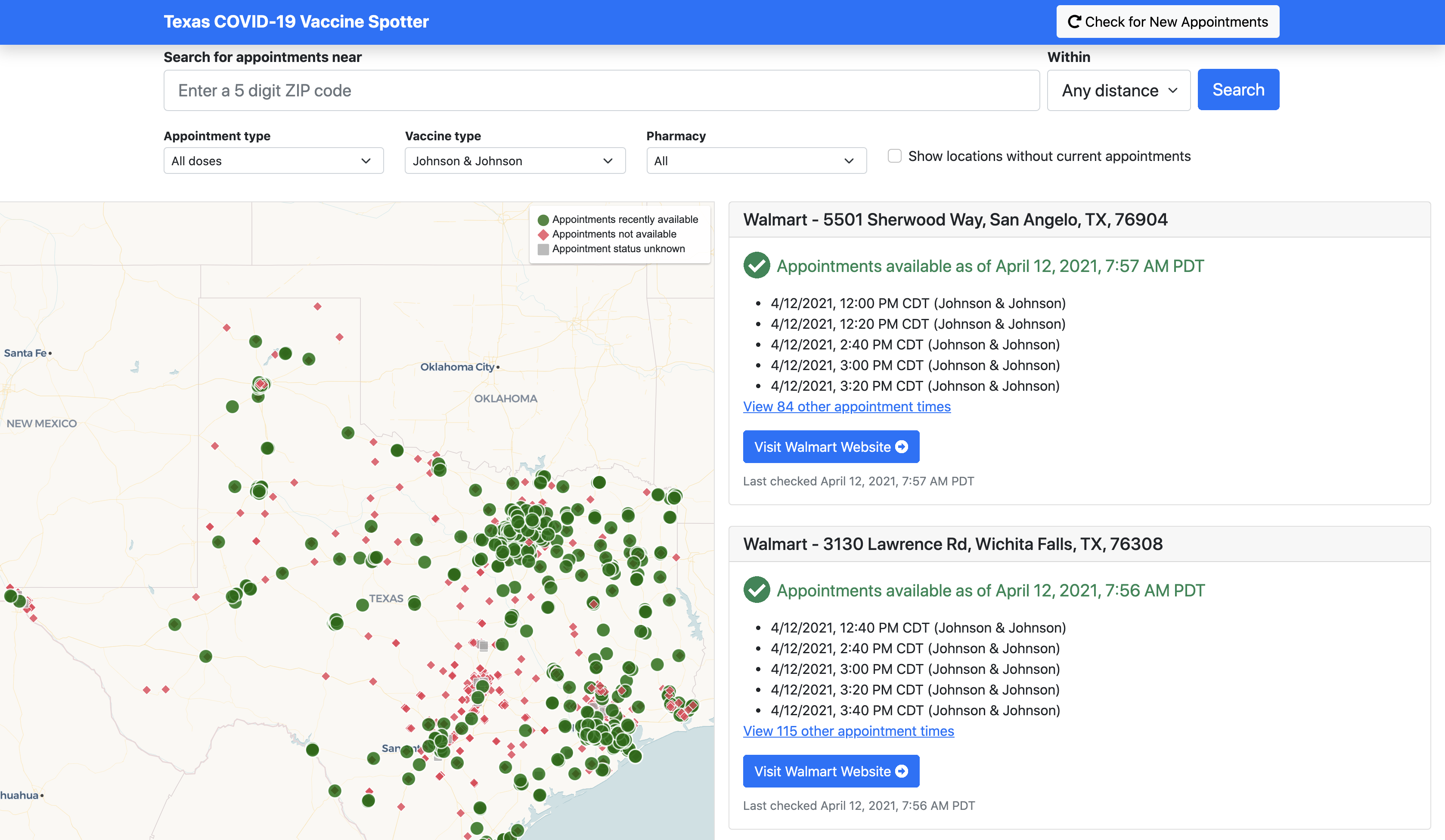Click green checkmark icon on Wichita Falls listing

757,590
